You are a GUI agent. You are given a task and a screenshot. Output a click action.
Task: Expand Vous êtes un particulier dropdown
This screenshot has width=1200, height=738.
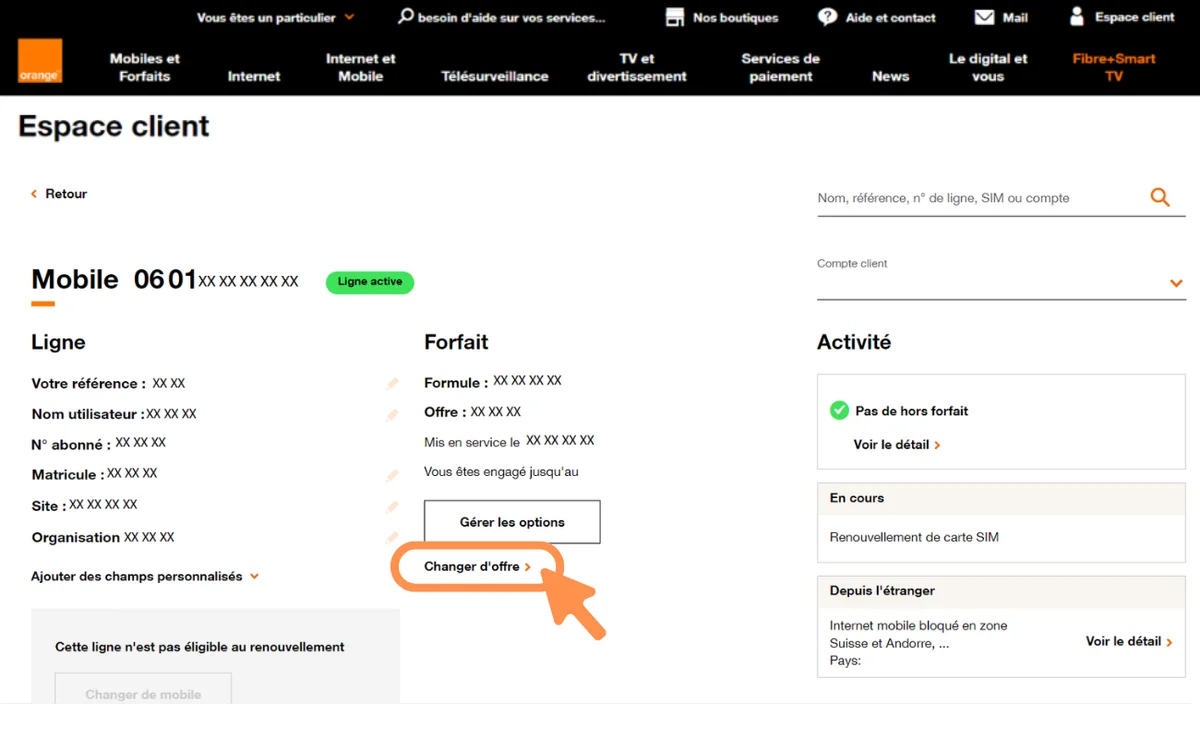275,17
